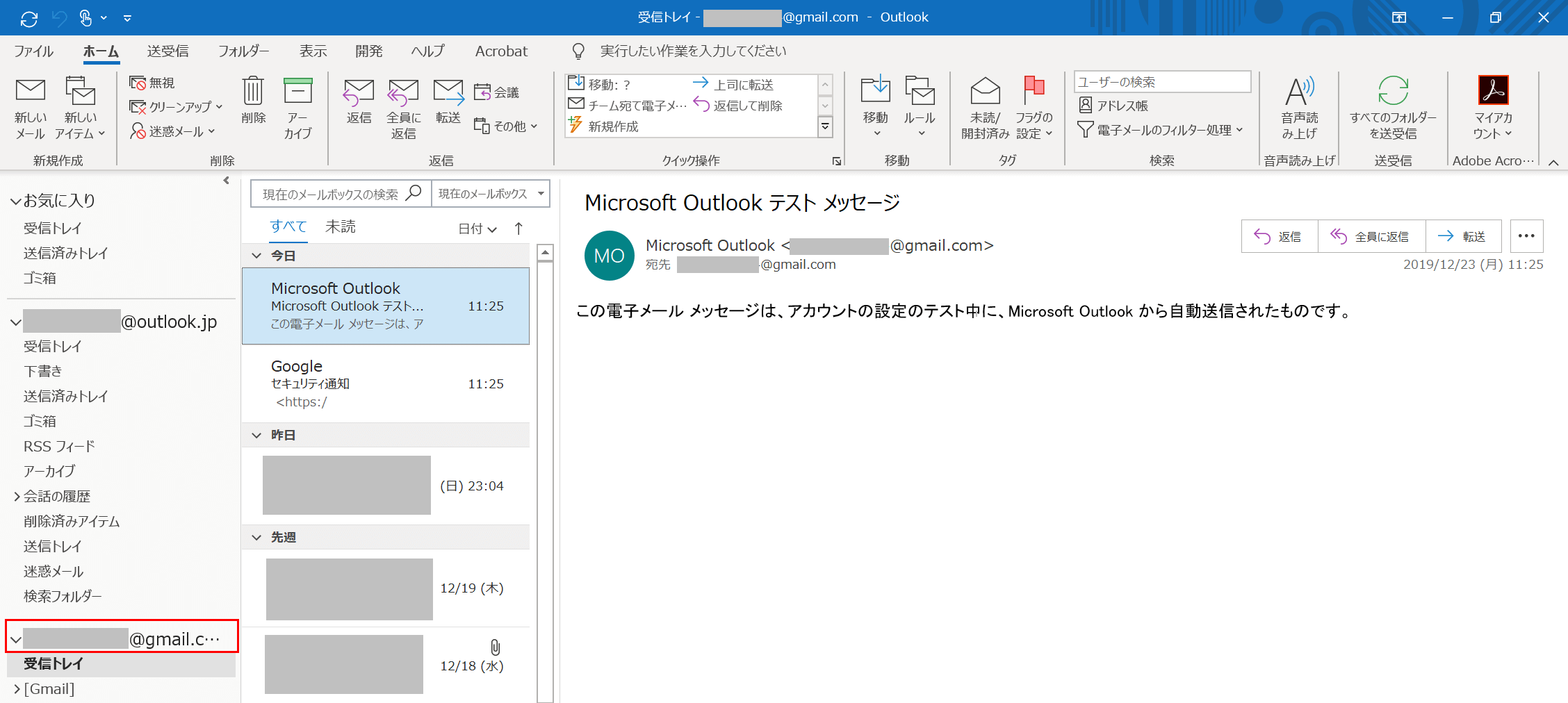Screen dimensions: 1568x703
Task: Click the message list scrollbar up arrow
Action: click(x=546, y=253)
